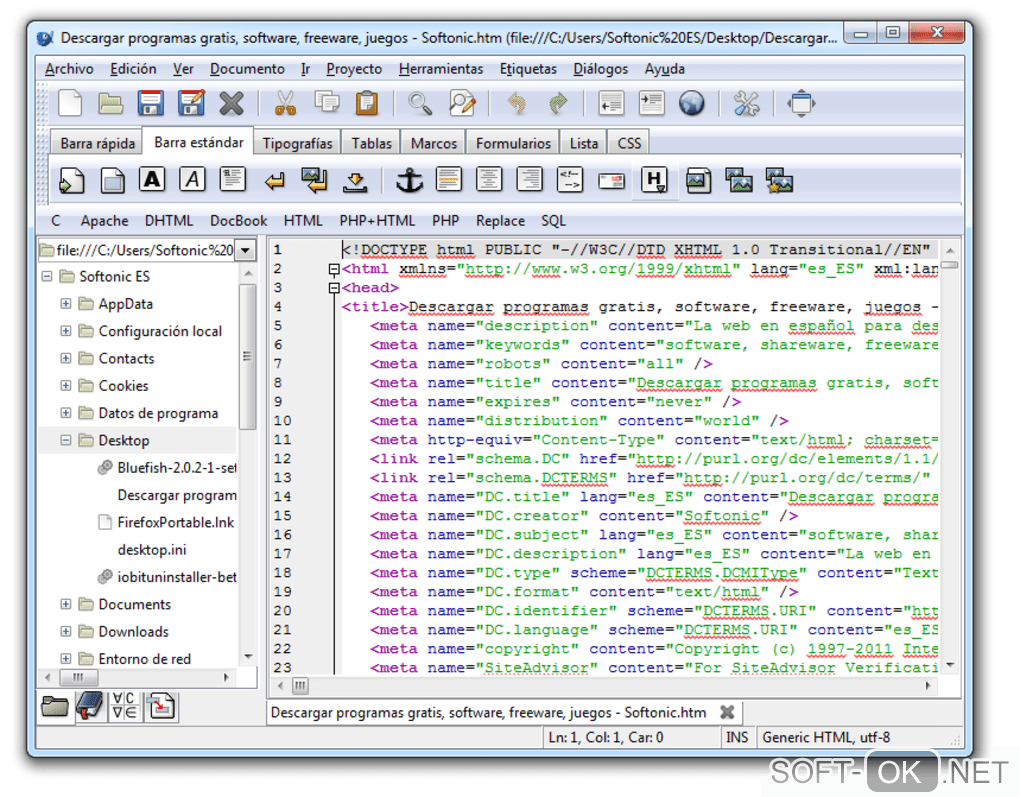The height and width of the screenshot is (797, 1020).
Task: Switch to the Barra rápida tab
Action: 98,143
